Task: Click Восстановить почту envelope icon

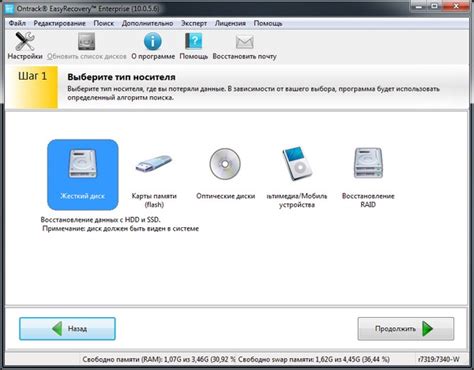Action: (244, 42)
